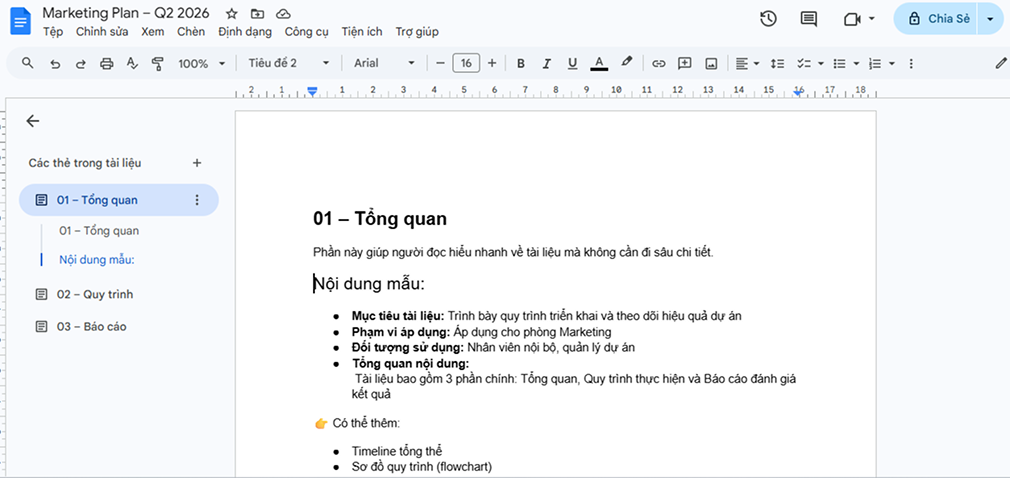Open the highlight color pen
The width and height of the screenshot is (1010, 478).
[627, 62]
